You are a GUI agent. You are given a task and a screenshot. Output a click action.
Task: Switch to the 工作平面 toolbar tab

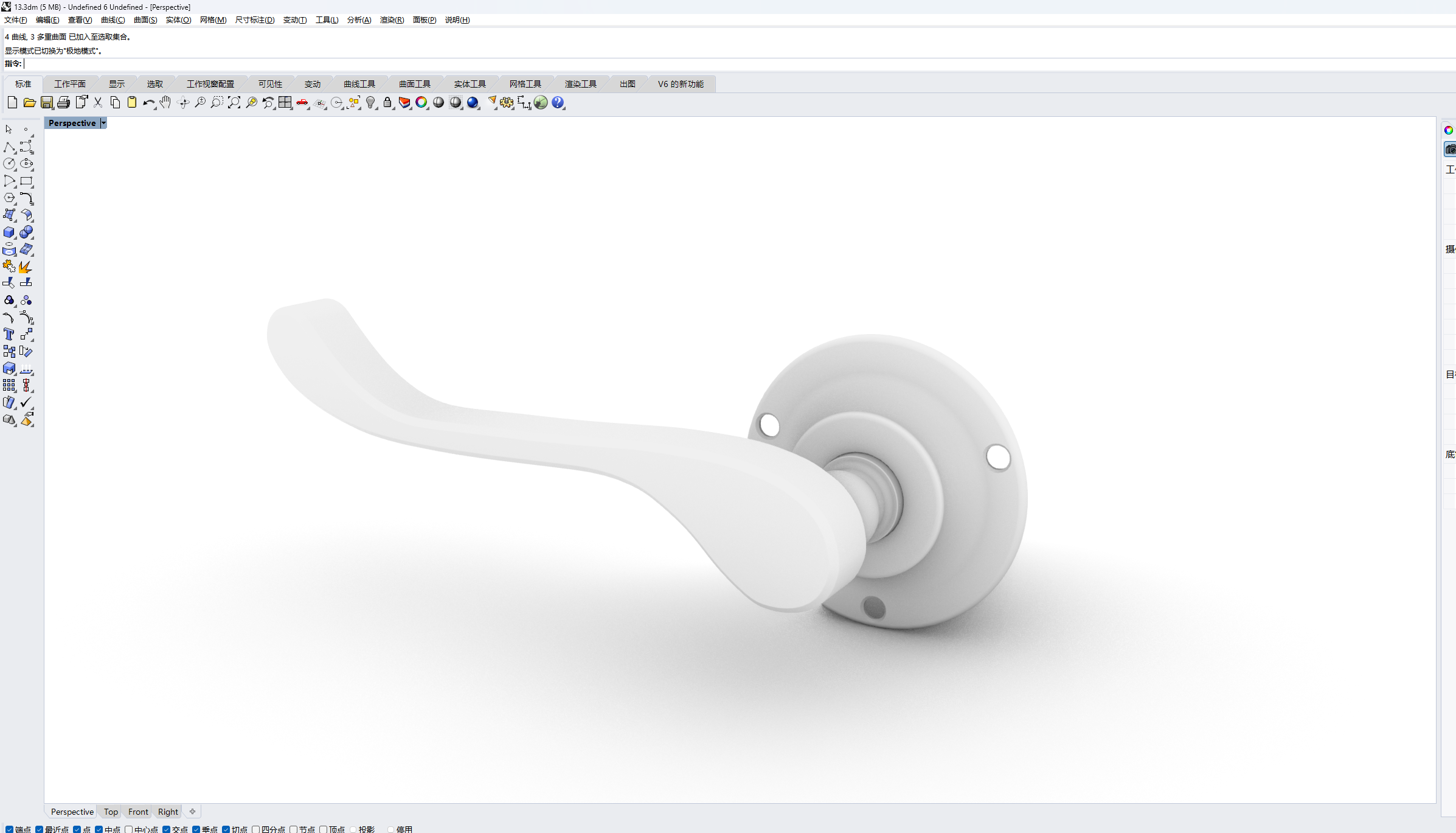tap(70, 84)
